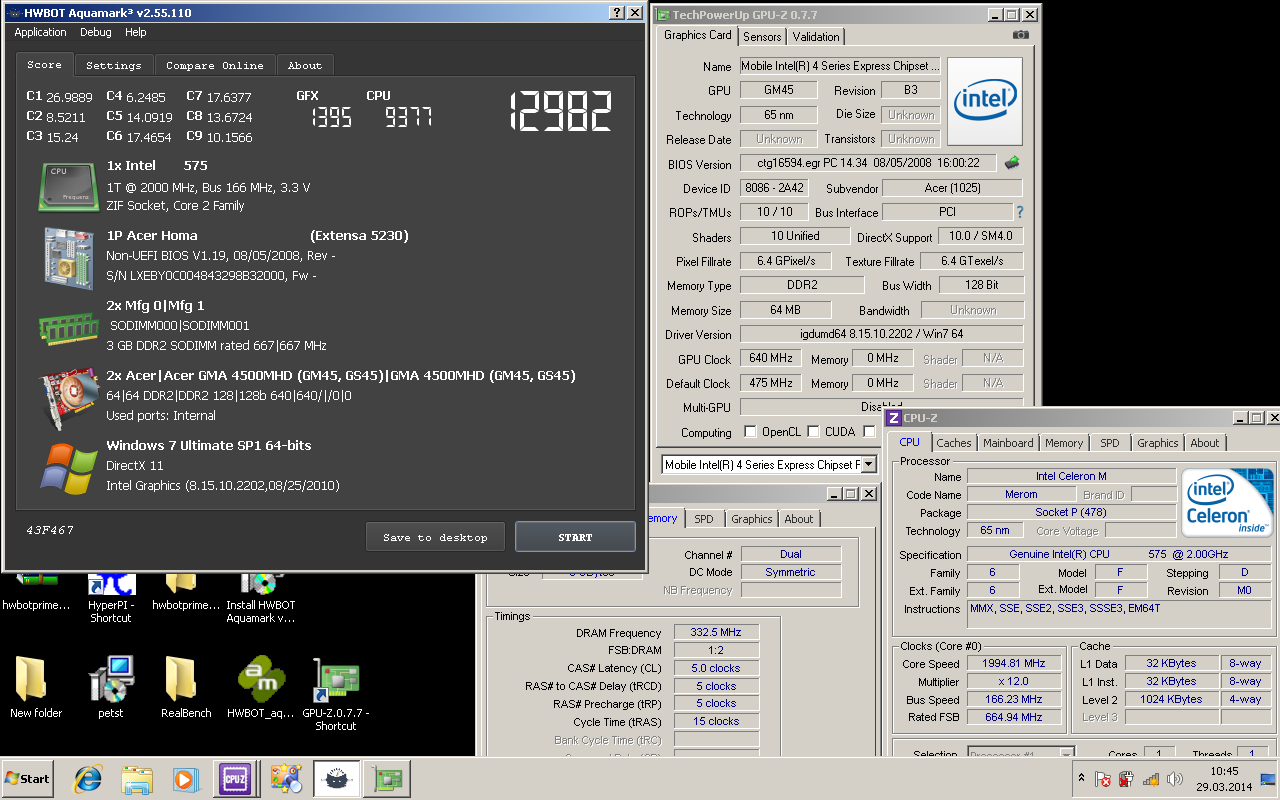Click the 12982 total score display
The width and height of the screenshot is (1280, 800).
[x=561, y=111]
